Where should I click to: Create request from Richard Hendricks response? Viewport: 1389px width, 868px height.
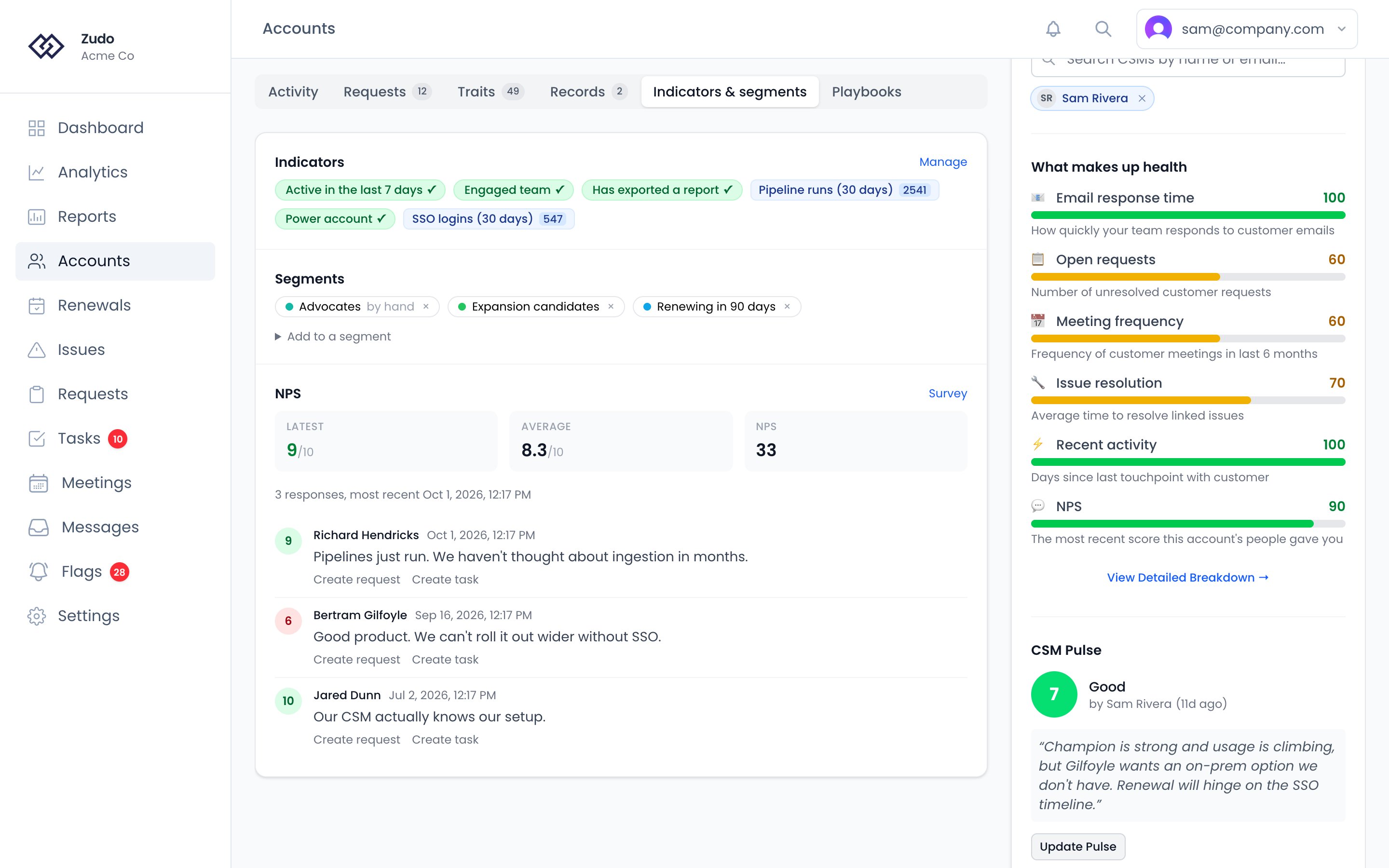[x=356, y=579]
